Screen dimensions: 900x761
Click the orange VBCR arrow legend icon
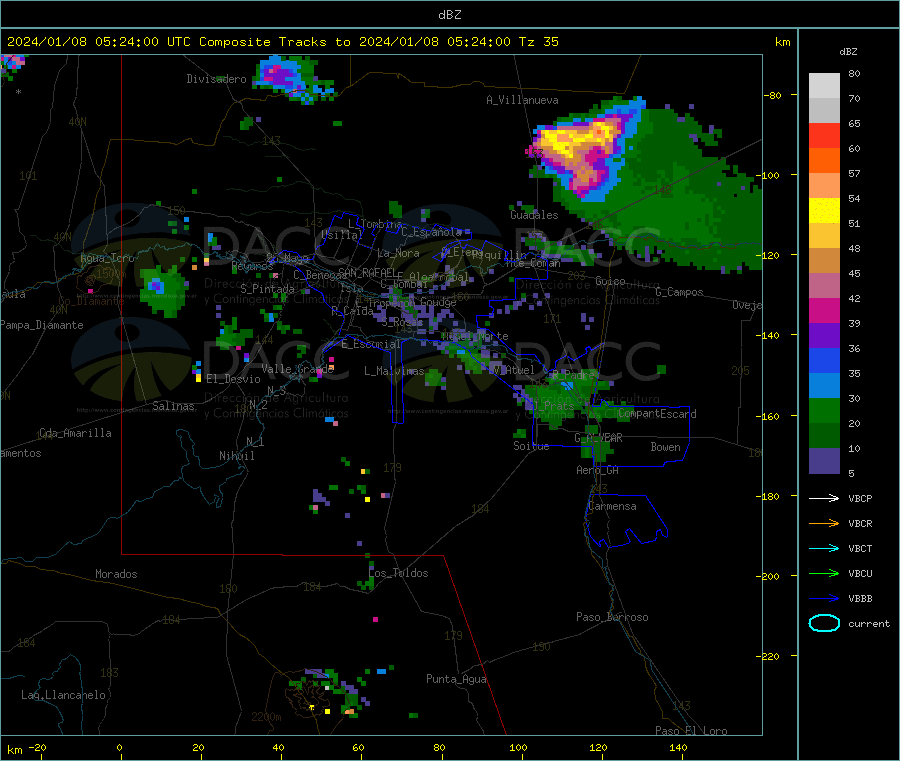pos(824,523)
